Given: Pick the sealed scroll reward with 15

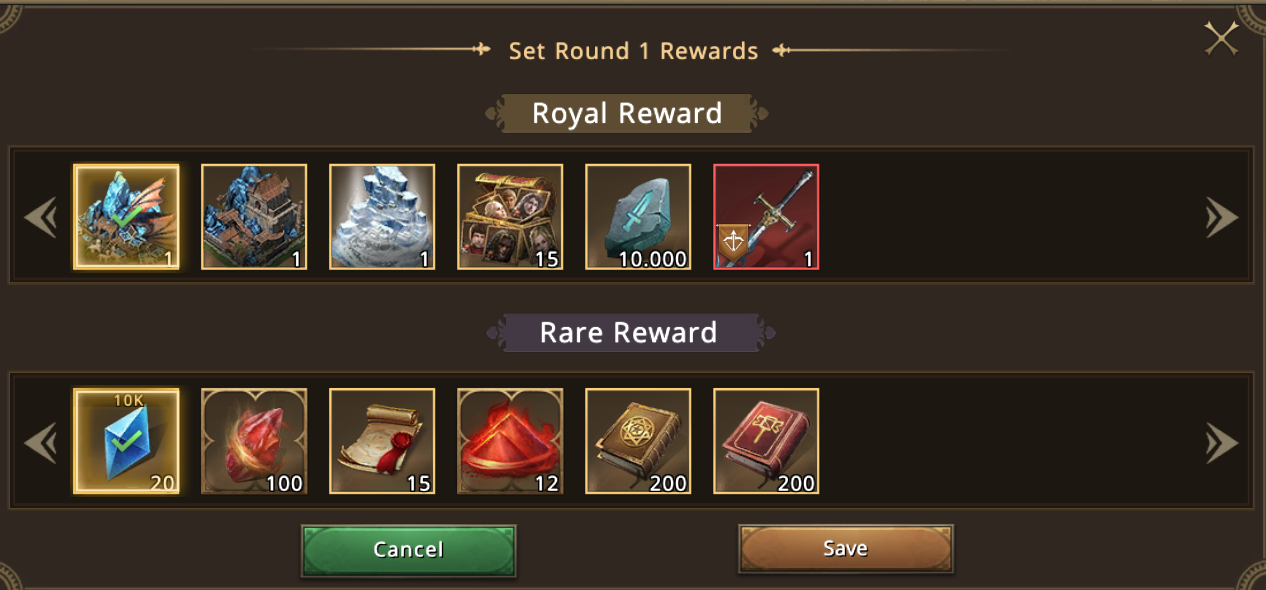Looking at the screenshot, I should pyautogui.click(x=382, y=441).
